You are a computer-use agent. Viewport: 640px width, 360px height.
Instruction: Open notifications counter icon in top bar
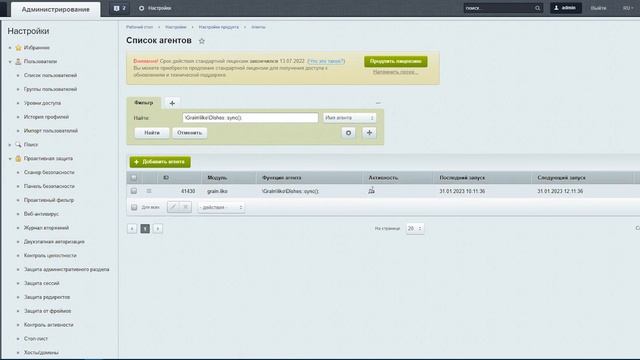[119, 8]
